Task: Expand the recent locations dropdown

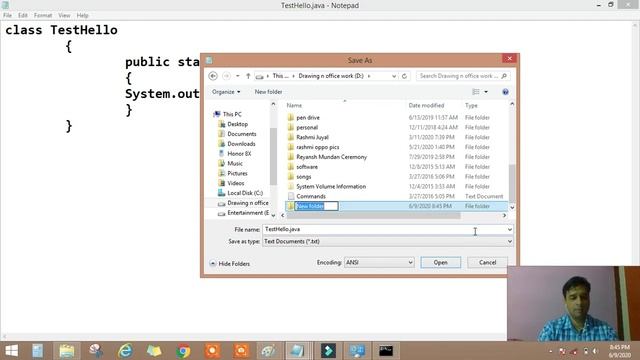Action: (x=238, y=76)
